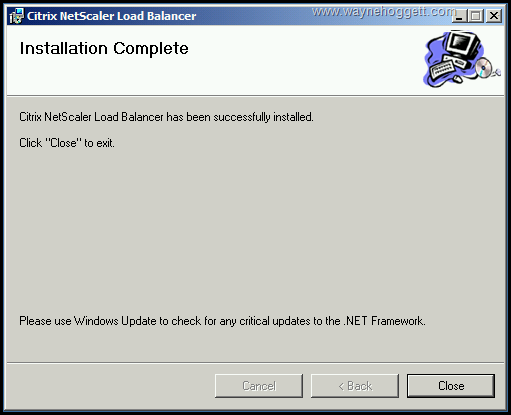Click the www.waynehoggett.com watermark text
This screenshot has height=415, width=511.
pyautogui.click(x=384, y=12)
